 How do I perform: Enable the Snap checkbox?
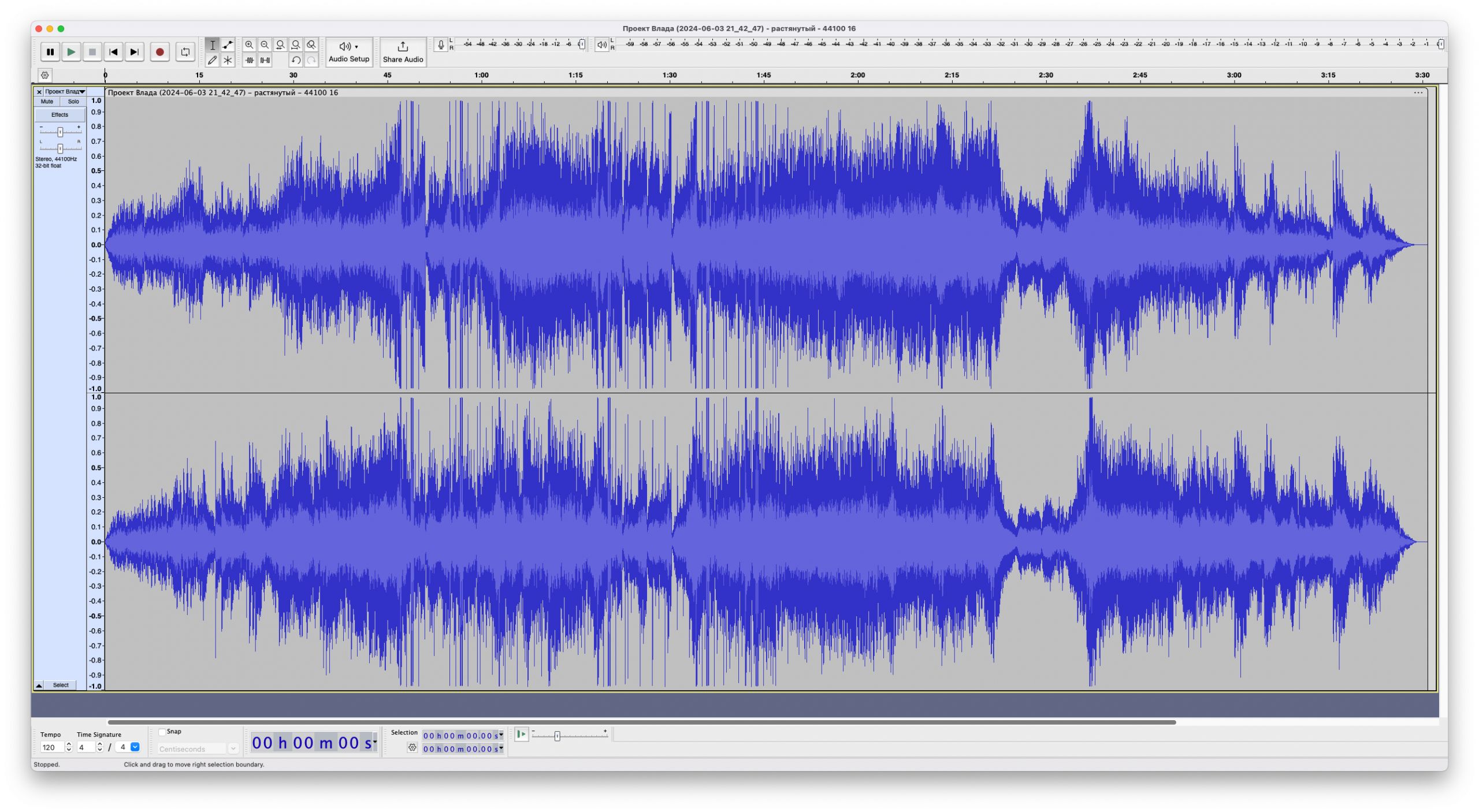point(162,732)
